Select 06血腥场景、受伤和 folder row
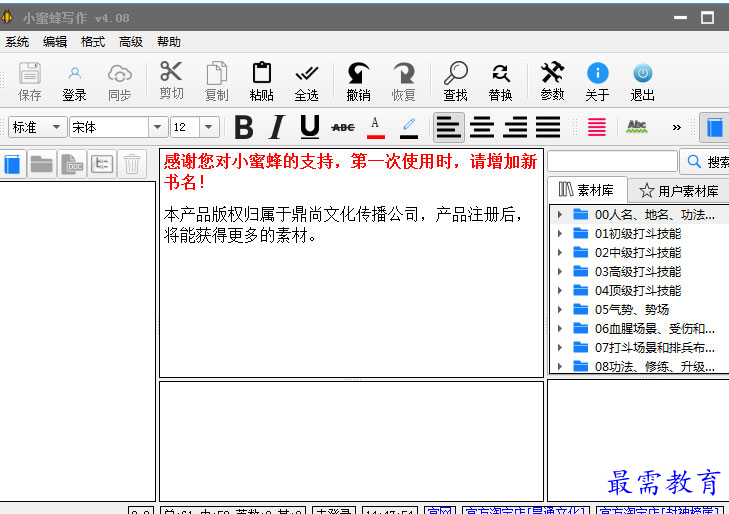Viewport: 729px width, 514px height. coord(640,329)
